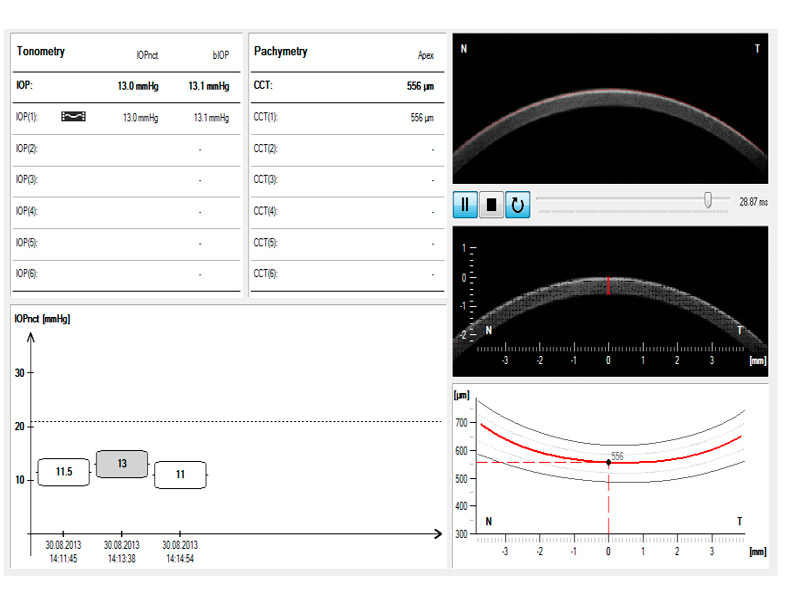Click the playback time slider handle
The height and width of the screenshot is (600, 790).
708,201
